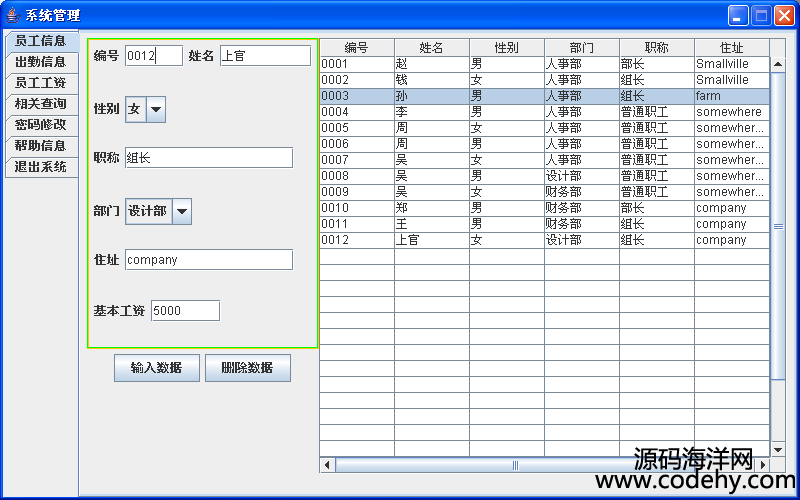This screenshot has width=800, height=500.
Task: Click the 删除数据 button
Action: (247, 368)
